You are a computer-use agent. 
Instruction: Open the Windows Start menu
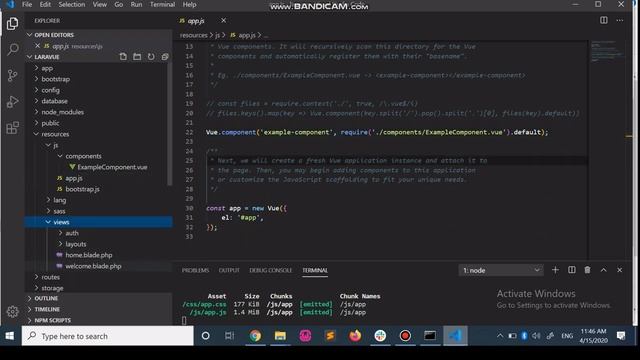(10, 336)
